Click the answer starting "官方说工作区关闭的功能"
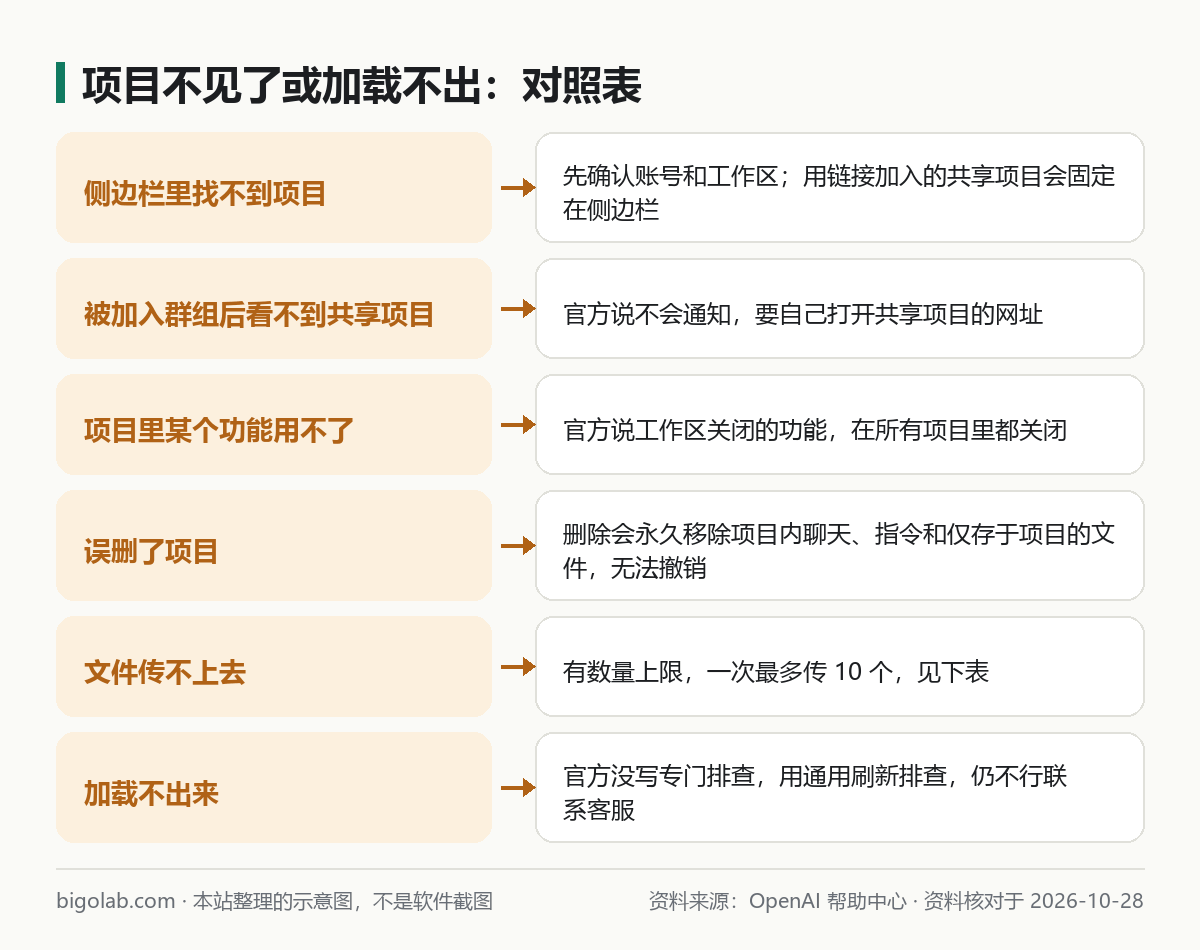 tap(840, 425)
